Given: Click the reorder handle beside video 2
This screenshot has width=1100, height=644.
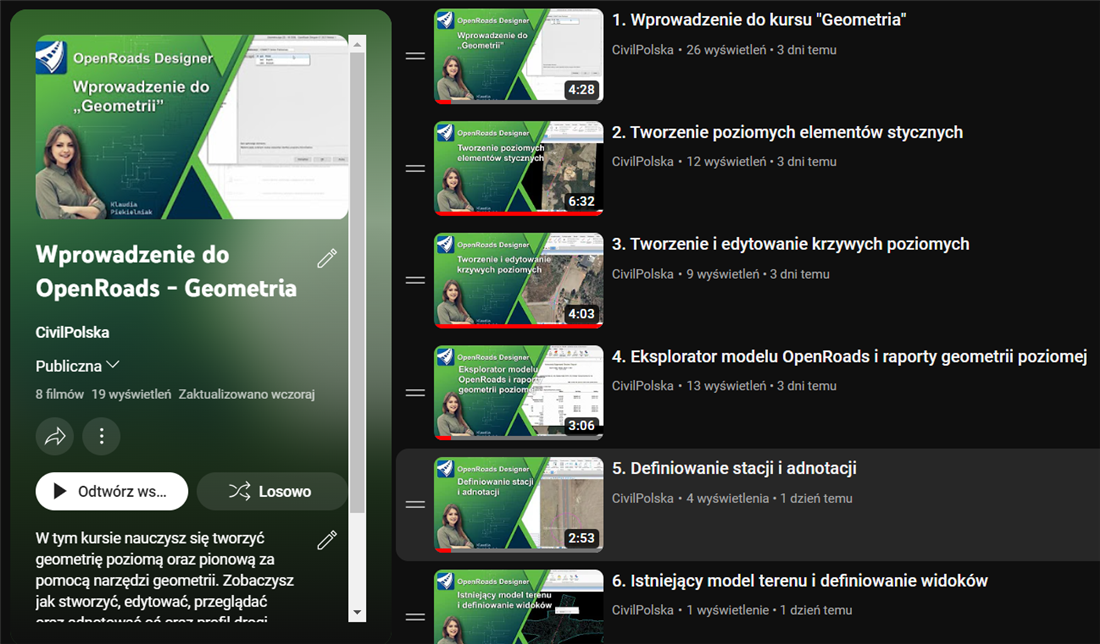Looking at the screenshot, I should pyautogui.click(x=415, y=168).
